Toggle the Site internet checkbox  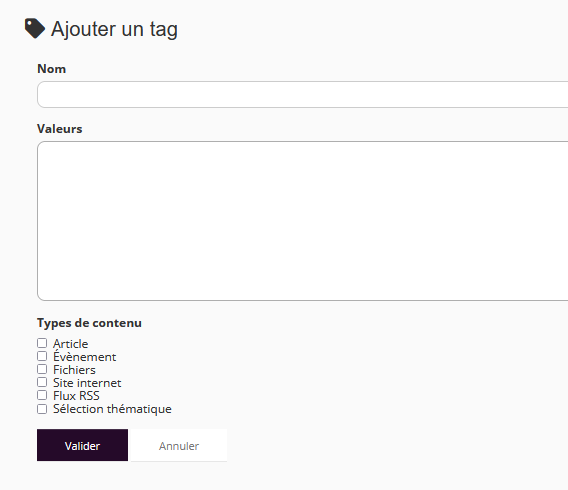click(42, 382)
